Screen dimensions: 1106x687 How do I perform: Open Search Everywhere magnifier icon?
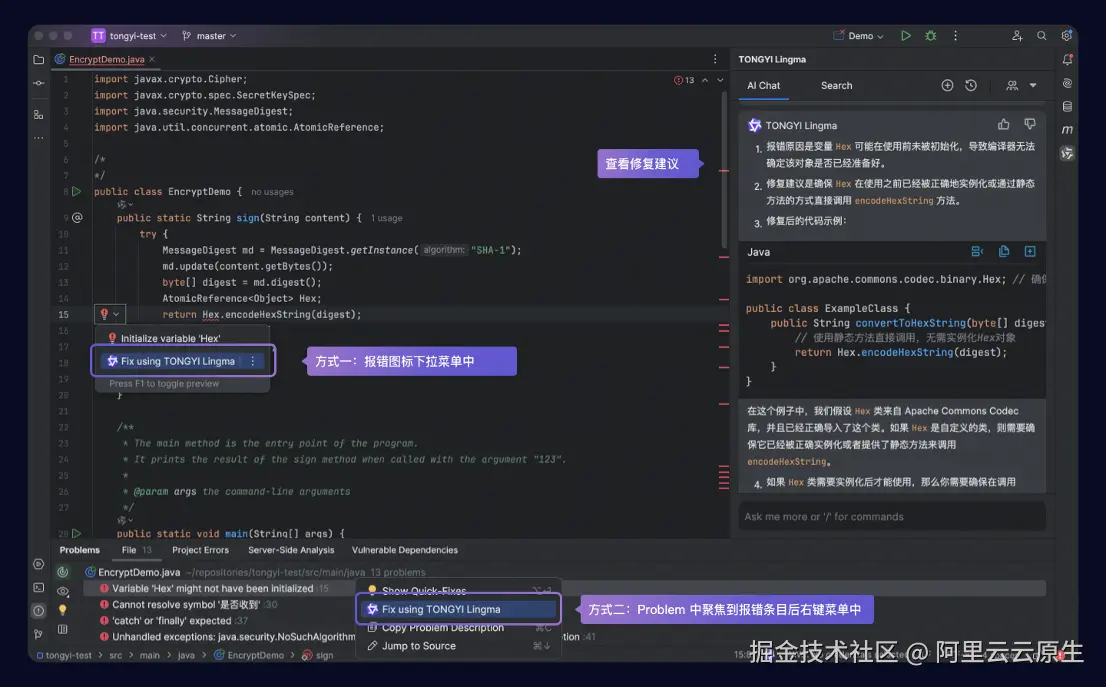tap(1042, 35)
